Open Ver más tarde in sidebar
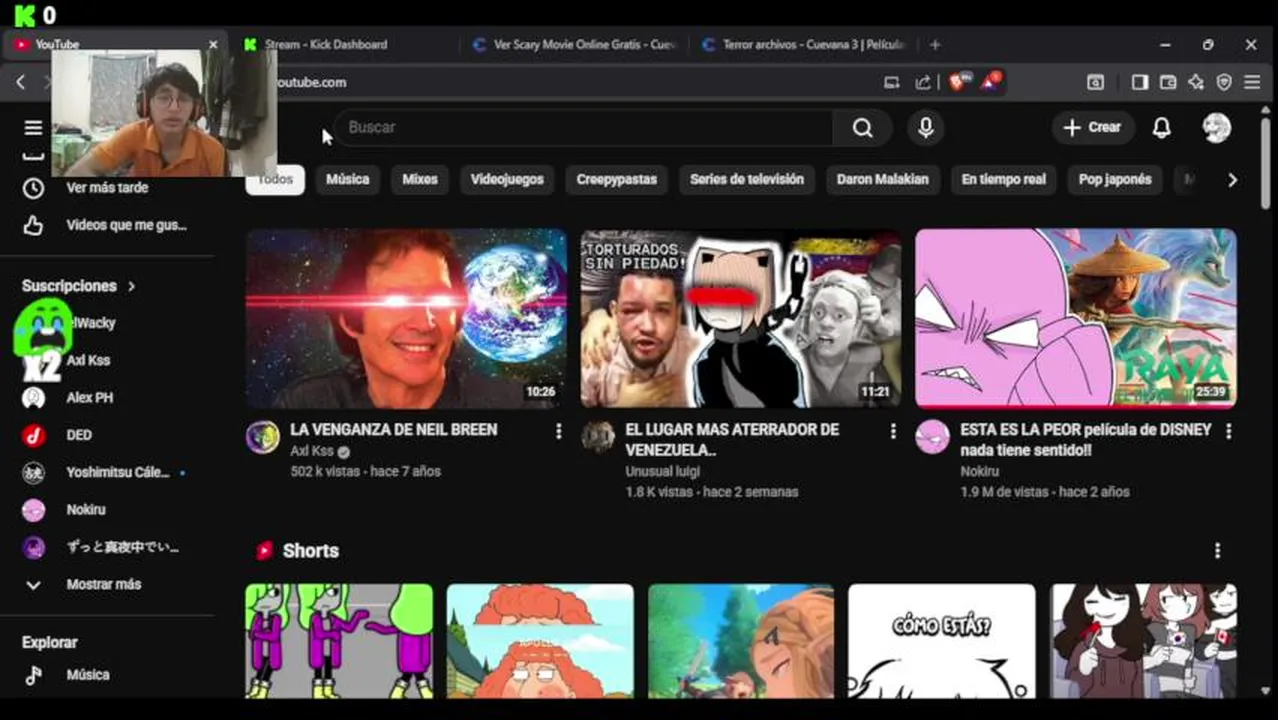This screenshot has height=720, width=1278. coord(109,187)
